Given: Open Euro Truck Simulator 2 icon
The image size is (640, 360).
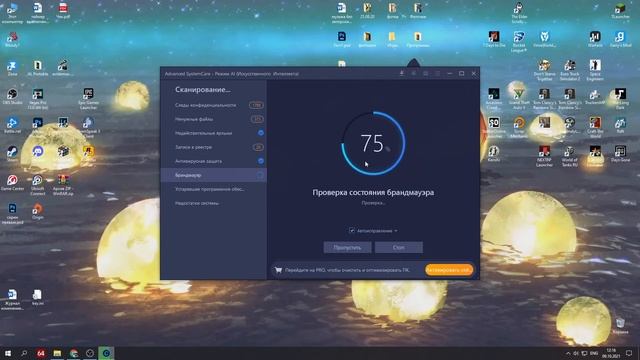Looking at the screenshot, I should coord(570,70).
